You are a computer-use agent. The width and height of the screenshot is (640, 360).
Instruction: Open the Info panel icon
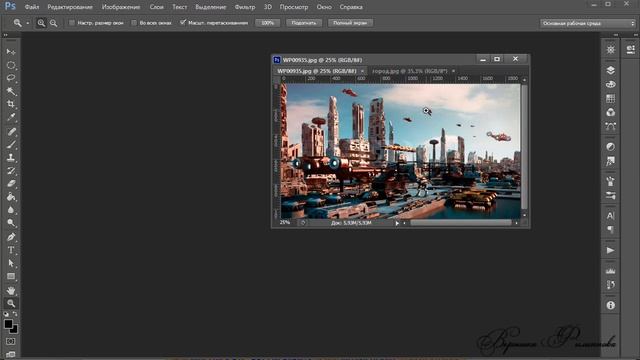pyautogui.click(x=611, y=305)
